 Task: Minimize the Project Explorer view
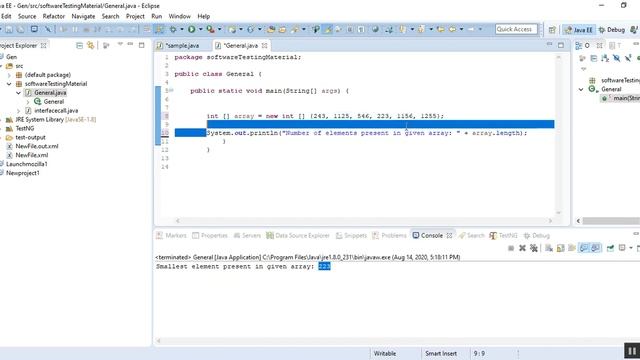pyautogui.click(x=130, y=44)
